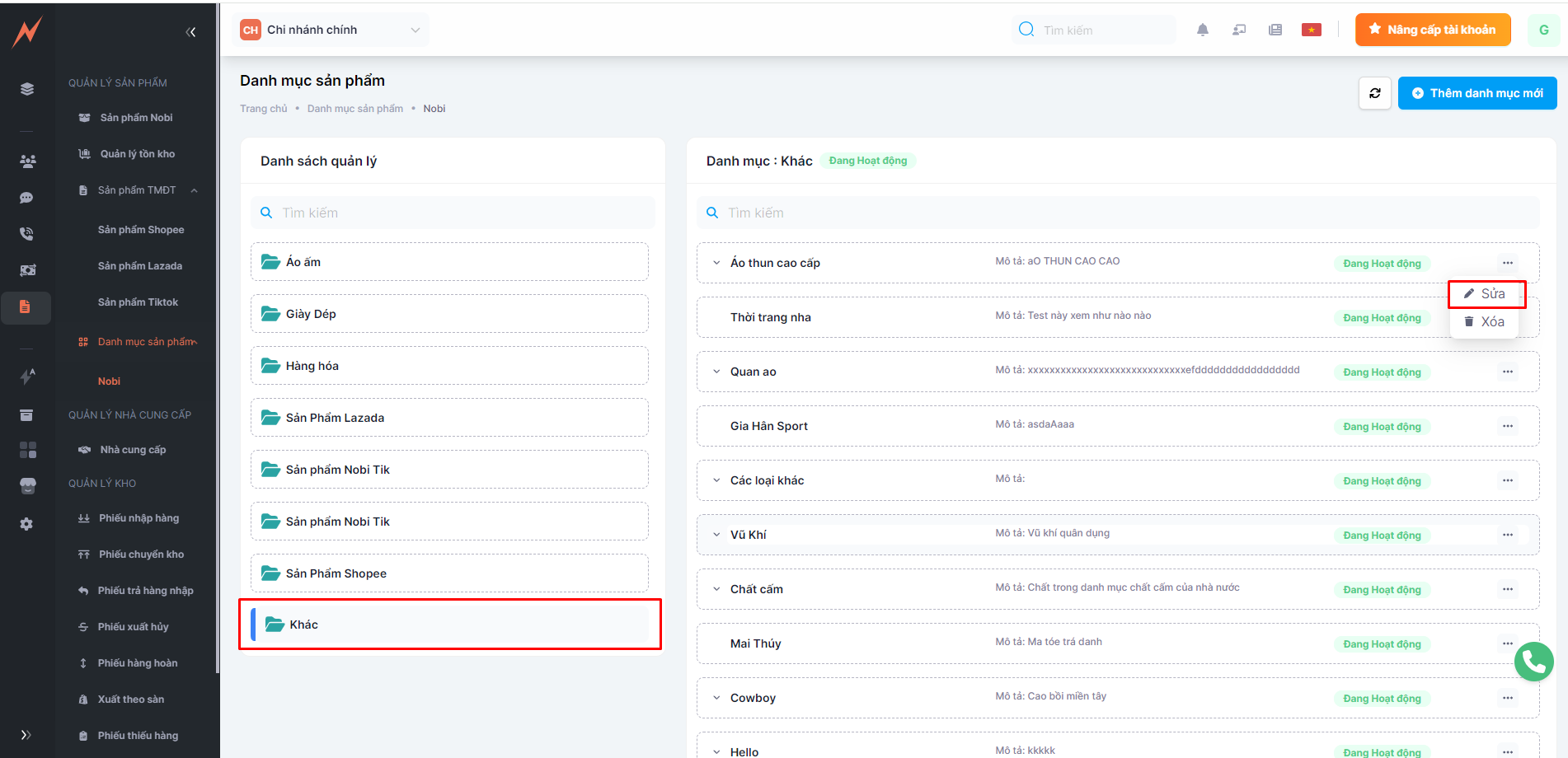Open the three-dot menu for Cowboy

coord(1508,698)
